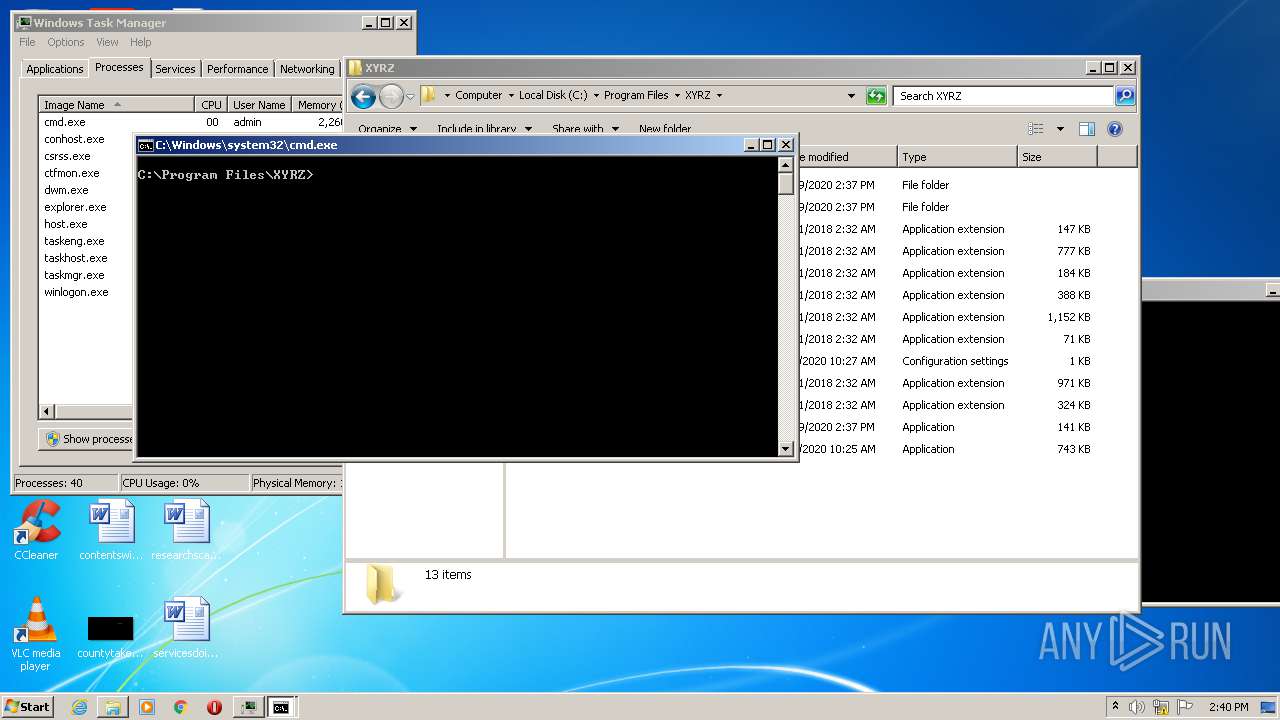Sort by Size column header
Viewport: 1280px width, 720px height.
click(1057, 157)
